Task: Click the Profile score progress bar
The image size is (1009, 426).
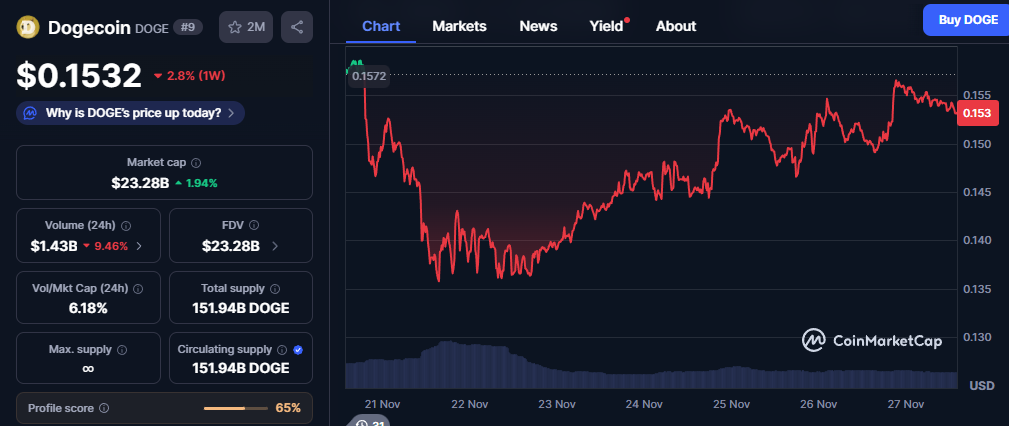Action: click(x=235, y=408)
